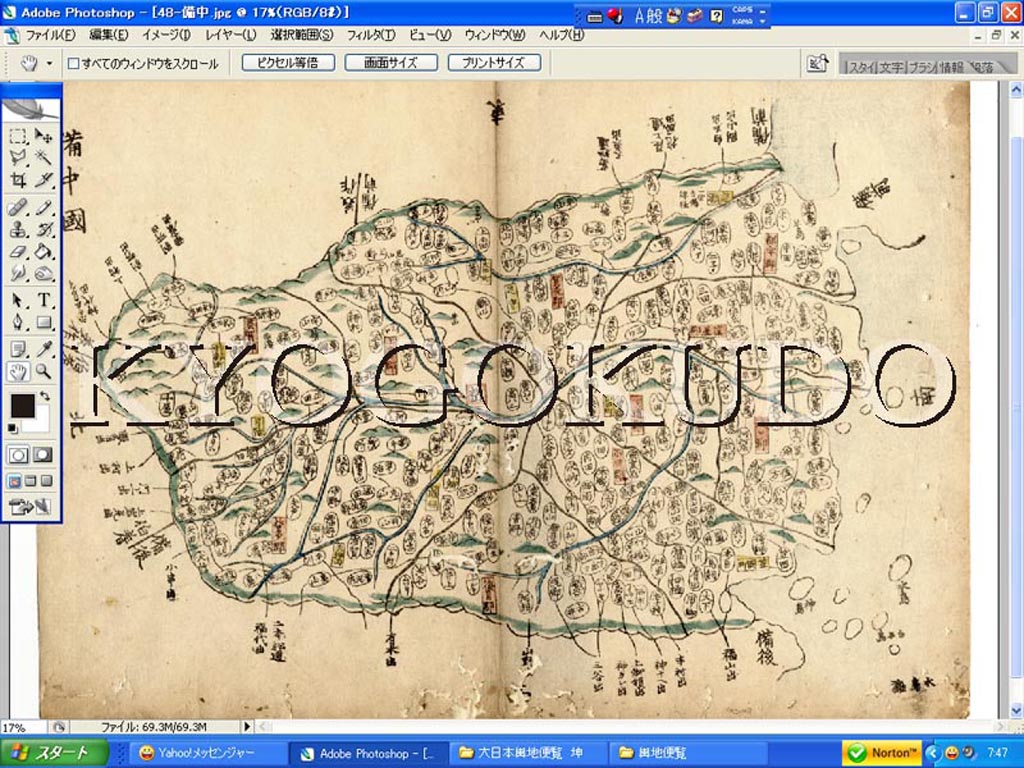Select the Paint Bucket tool
Image resolution: width=1024 pixels, height=768 pixels.
coord(43,251)
